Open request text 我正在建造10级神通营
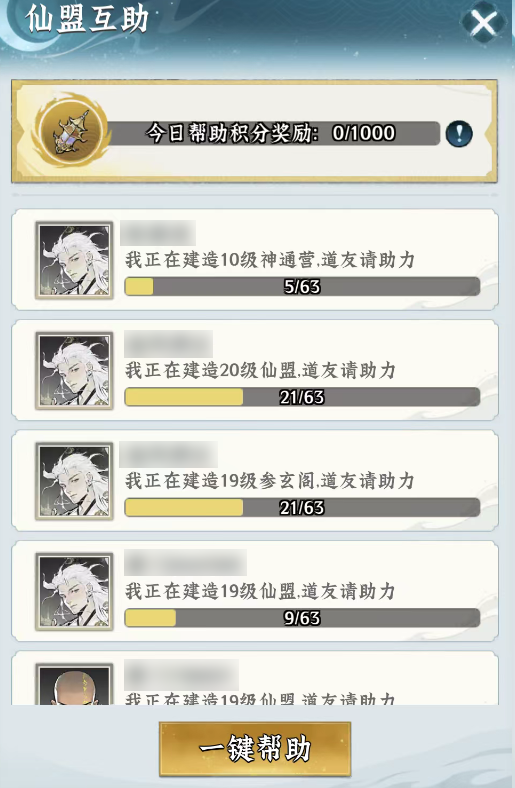 [x=270, y=260]
